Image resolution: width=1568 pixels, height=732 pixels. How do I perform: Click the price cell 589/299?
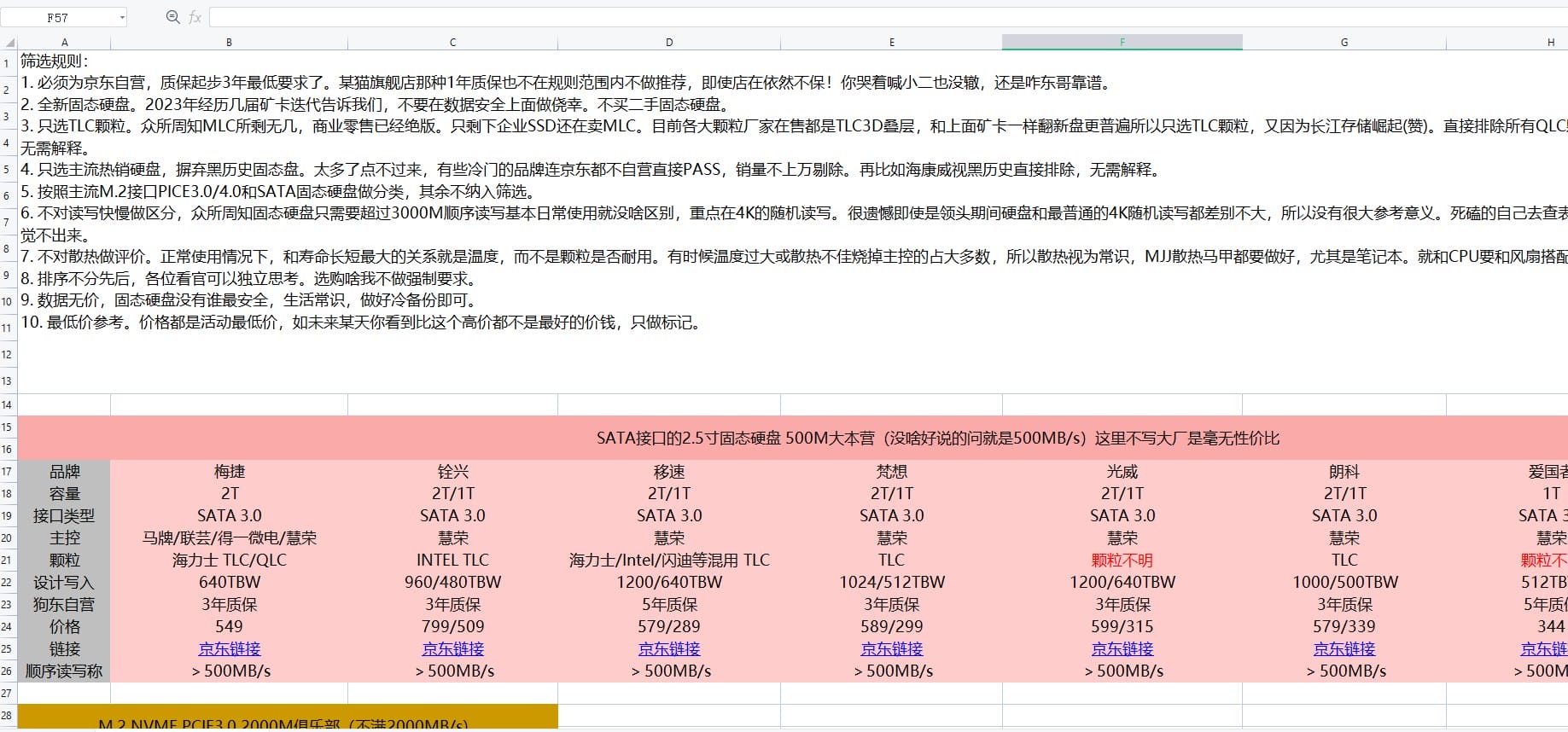891,626
